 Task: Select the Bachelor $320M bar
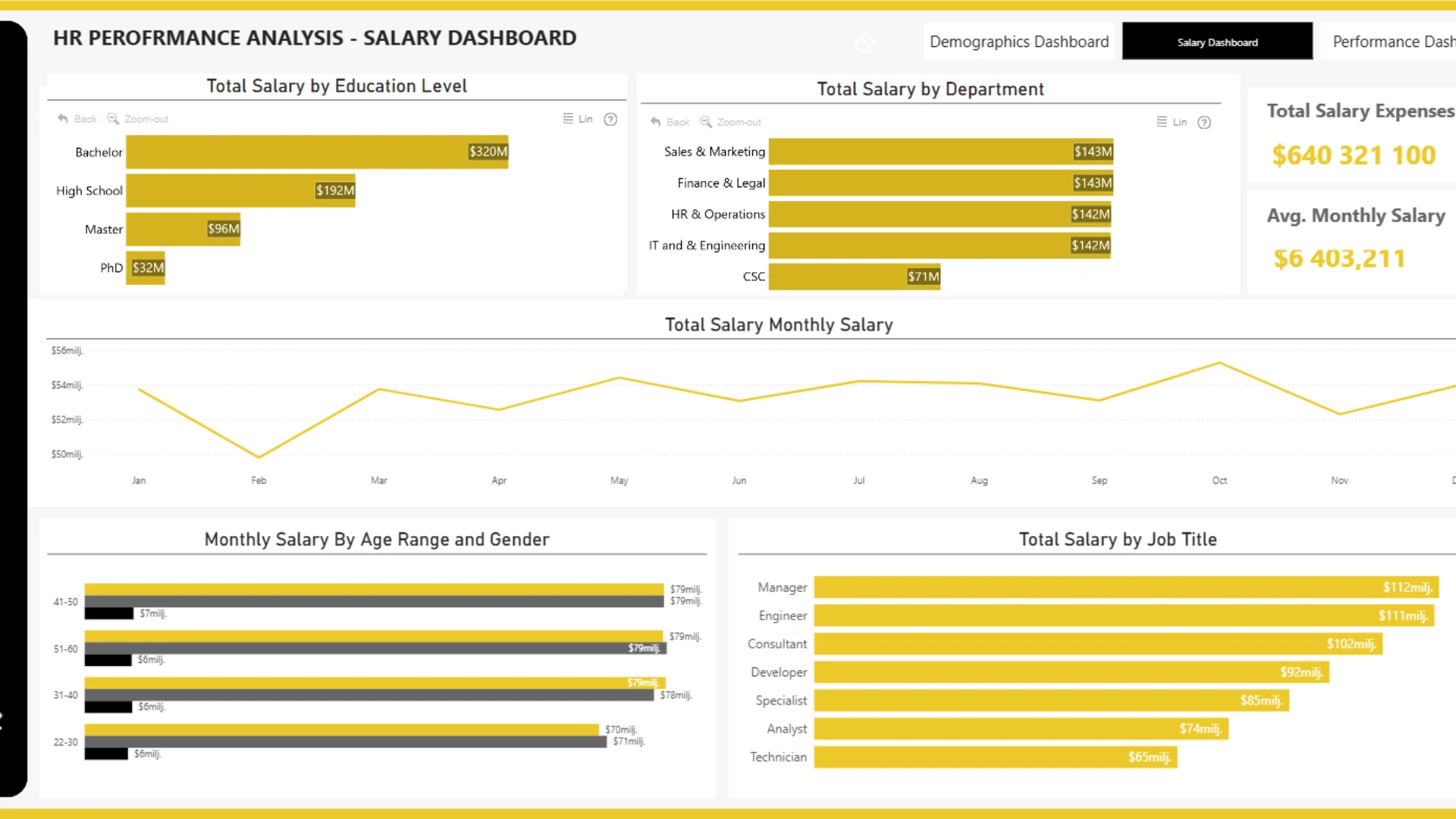pyautogui.click(x=317, y=152)
